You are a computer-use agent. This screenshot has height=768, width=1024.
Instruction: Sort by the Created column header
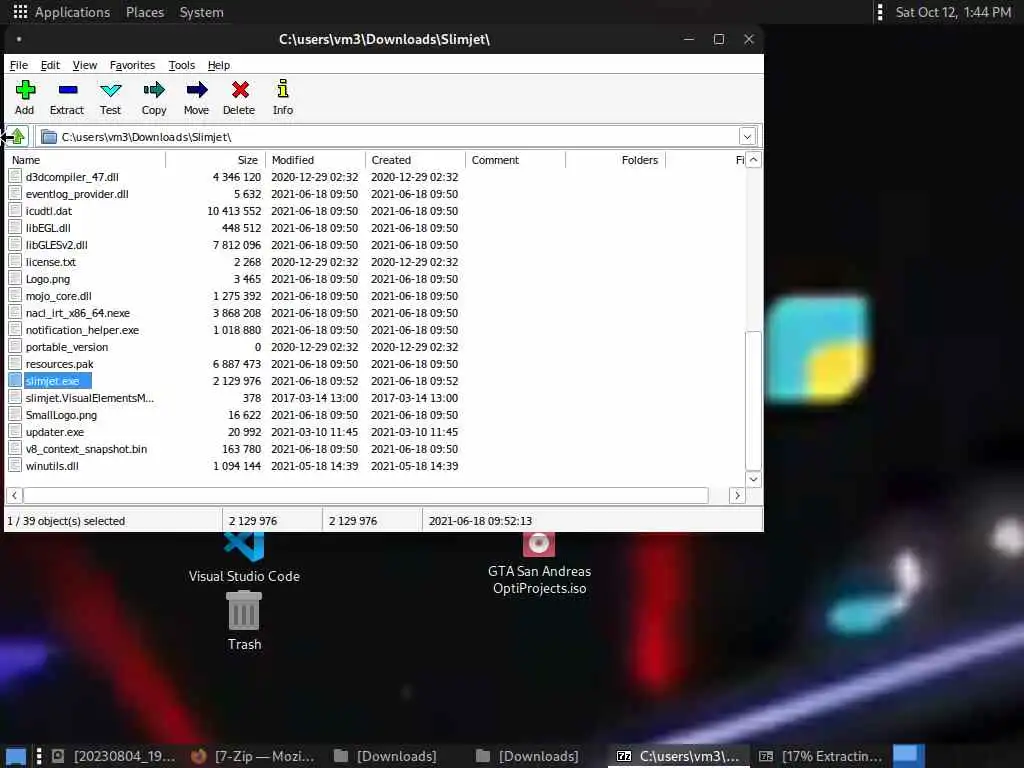pyautogui.click(x=415, y=160)
